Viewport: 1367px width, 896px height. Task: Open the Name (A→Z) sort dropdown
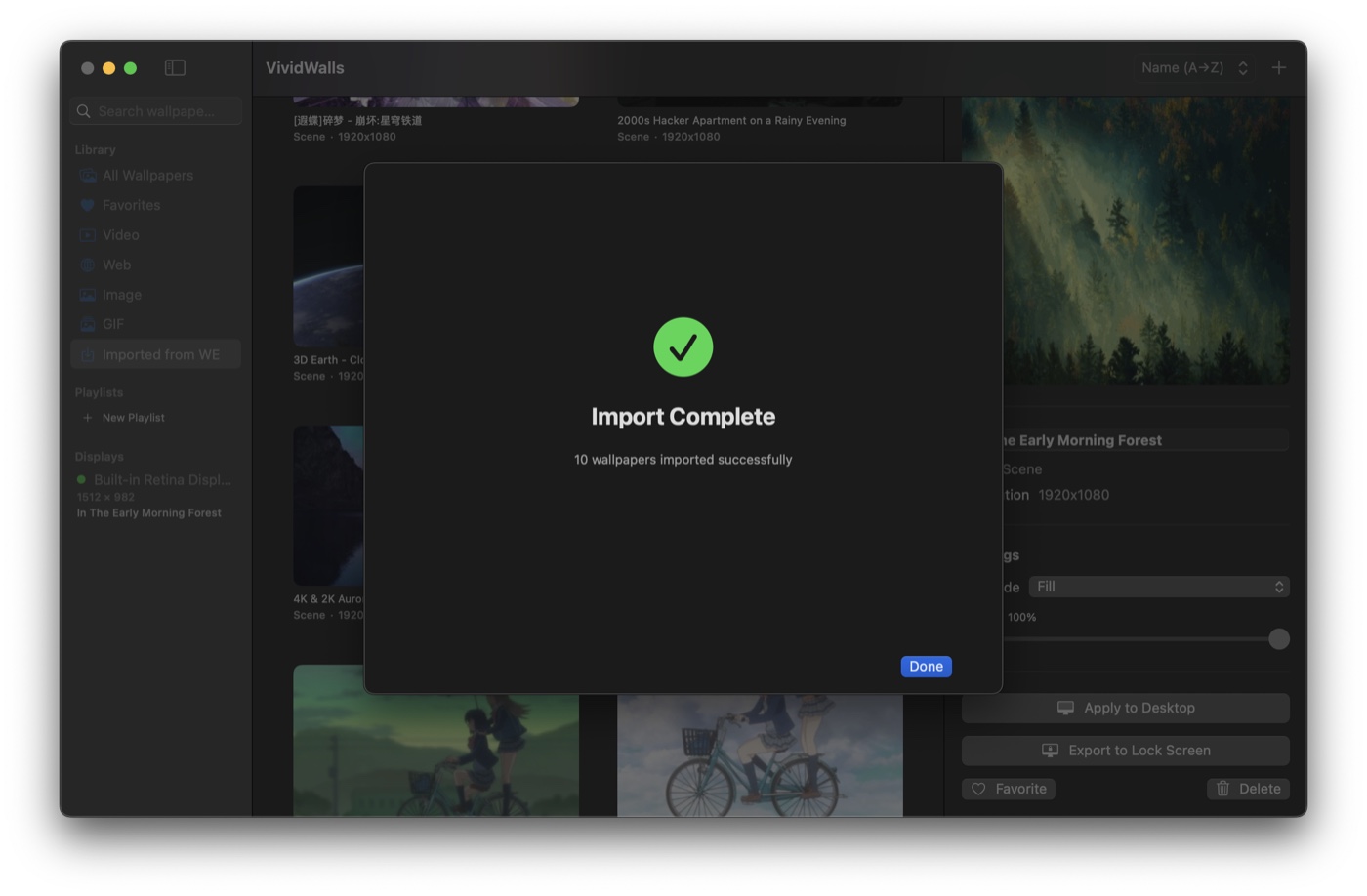[x=1194, y=67]
